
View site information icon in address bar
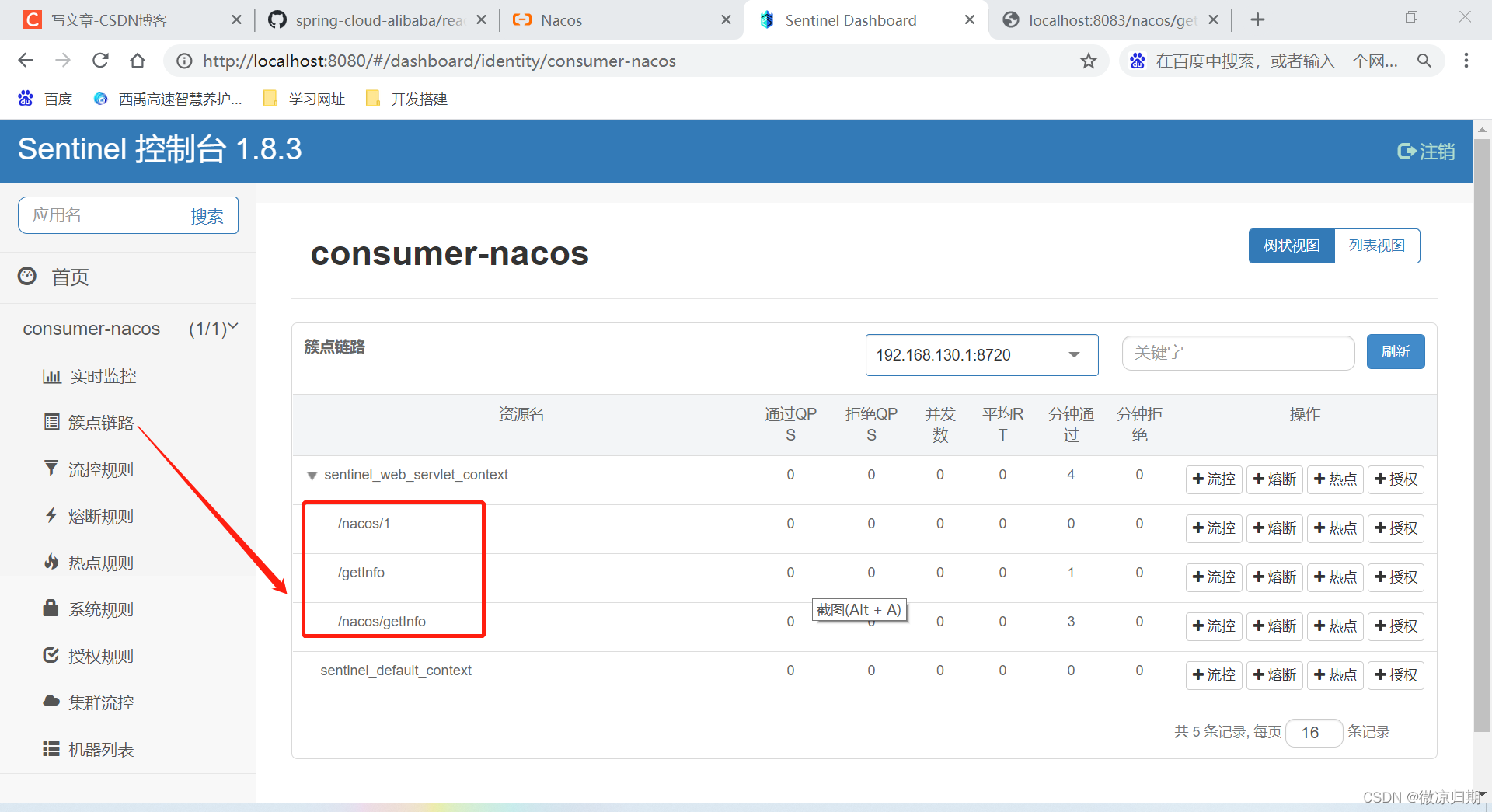(x=184, y=61)
